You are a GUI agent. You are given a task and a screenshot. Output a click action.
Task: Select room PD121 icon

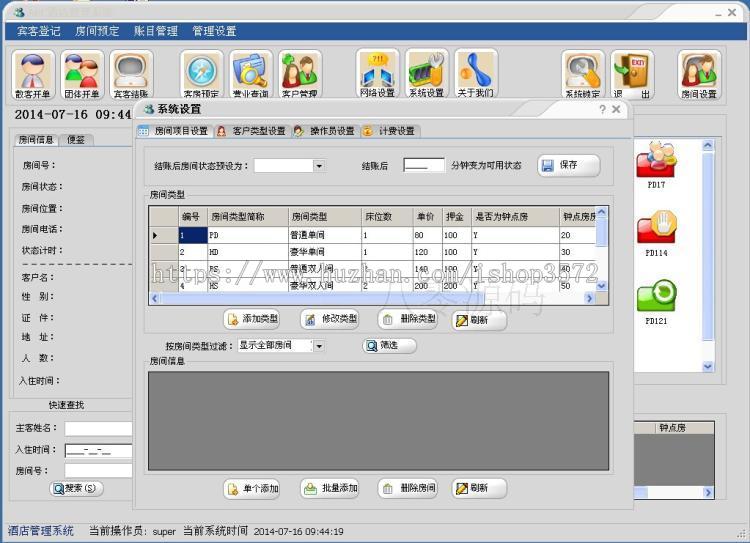tap(656, 302)
